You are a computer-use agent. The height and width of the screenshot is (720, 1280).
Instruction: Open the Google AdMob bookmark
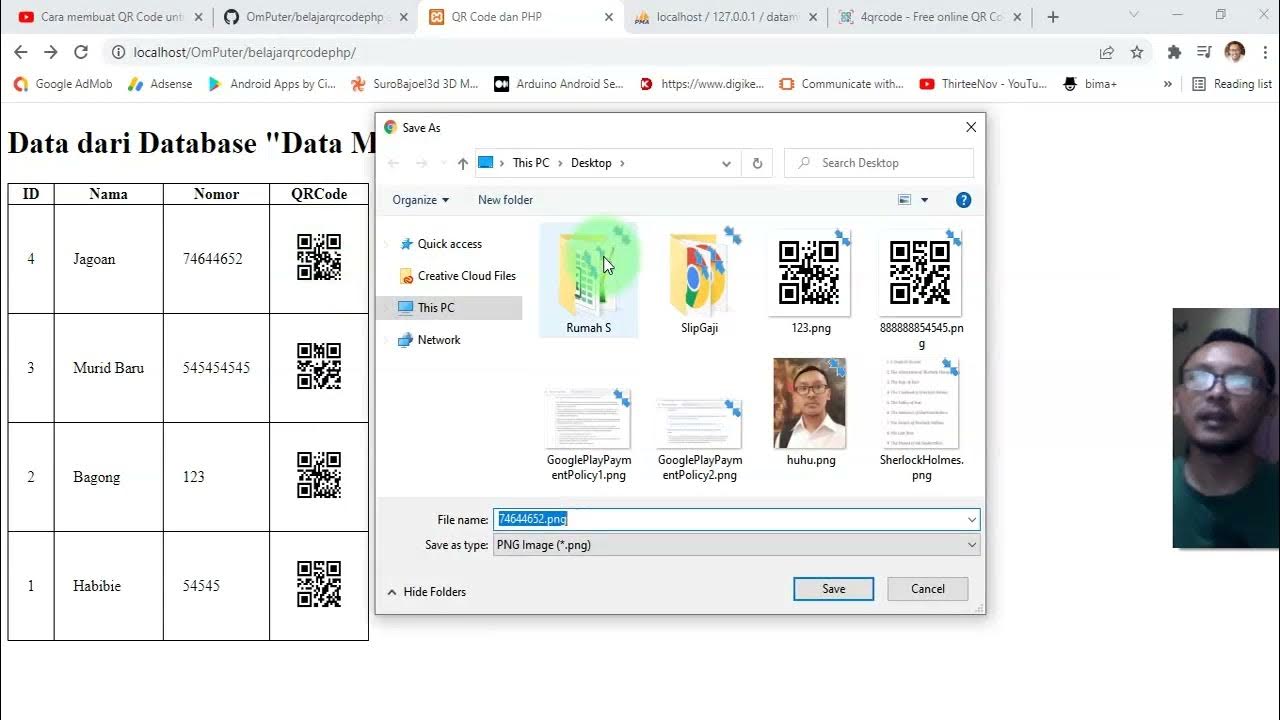(x=63, y=84)
